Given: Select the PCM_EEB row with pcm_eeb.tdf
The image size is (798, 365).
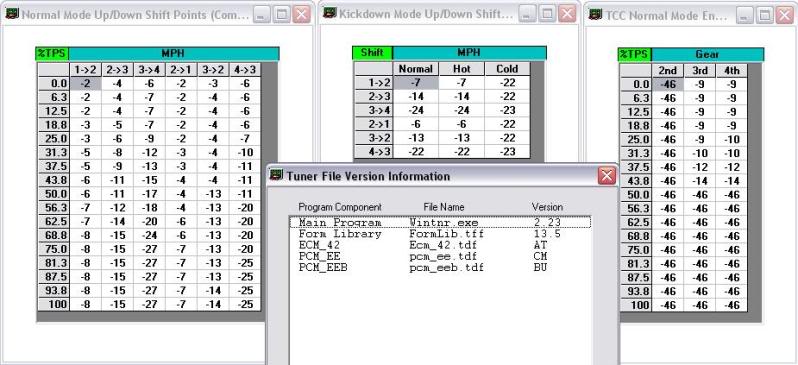Looking at the screenshot, I should point(440,267).
